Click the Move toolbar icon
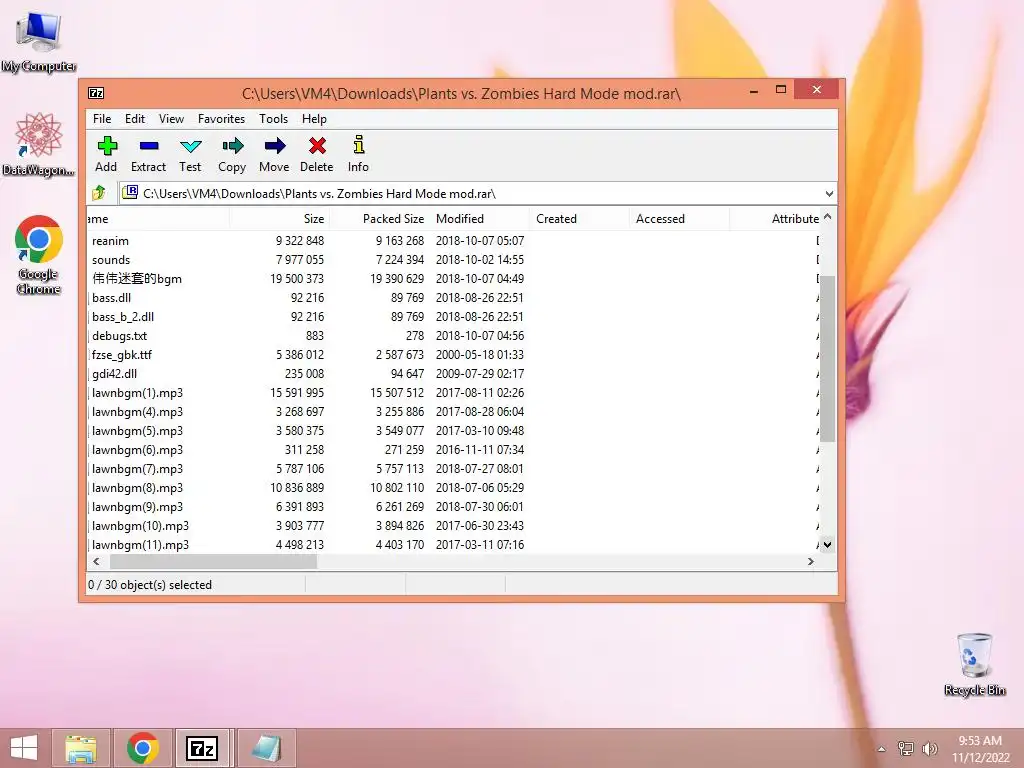This screenshot has width=1024, height=768. 275,146
